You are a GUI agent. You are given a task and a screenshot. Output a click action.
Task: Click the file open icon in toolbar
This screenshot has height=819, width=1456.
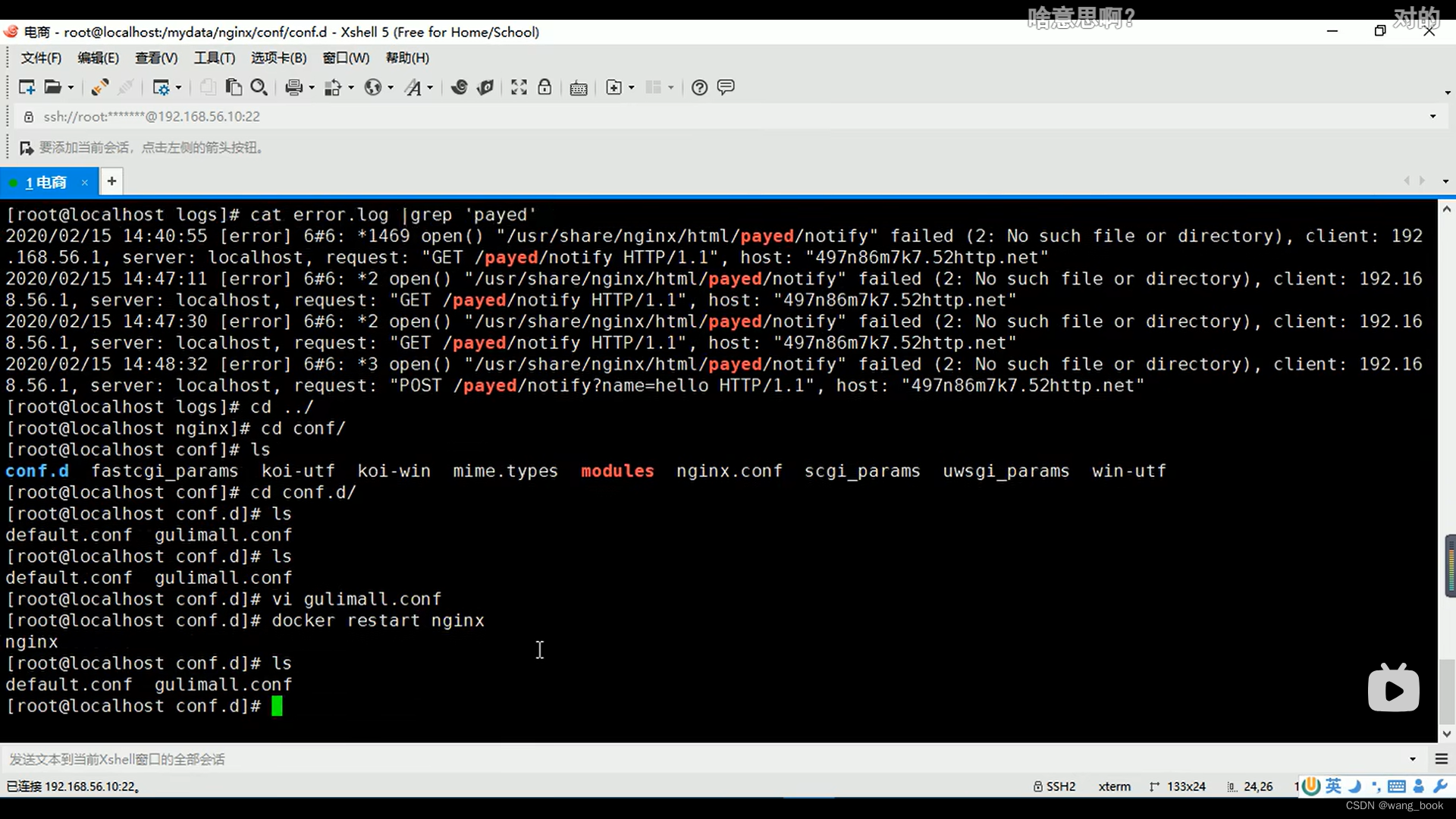coord(52,87)
